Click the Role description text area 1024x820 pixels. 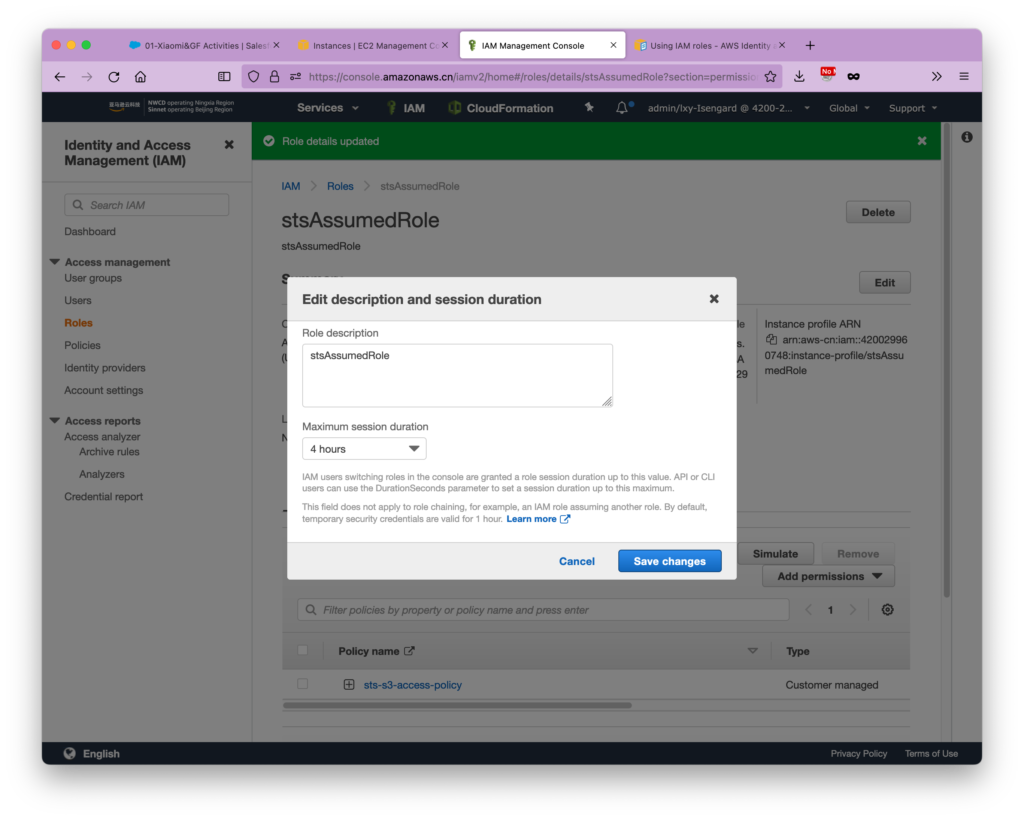457,375
